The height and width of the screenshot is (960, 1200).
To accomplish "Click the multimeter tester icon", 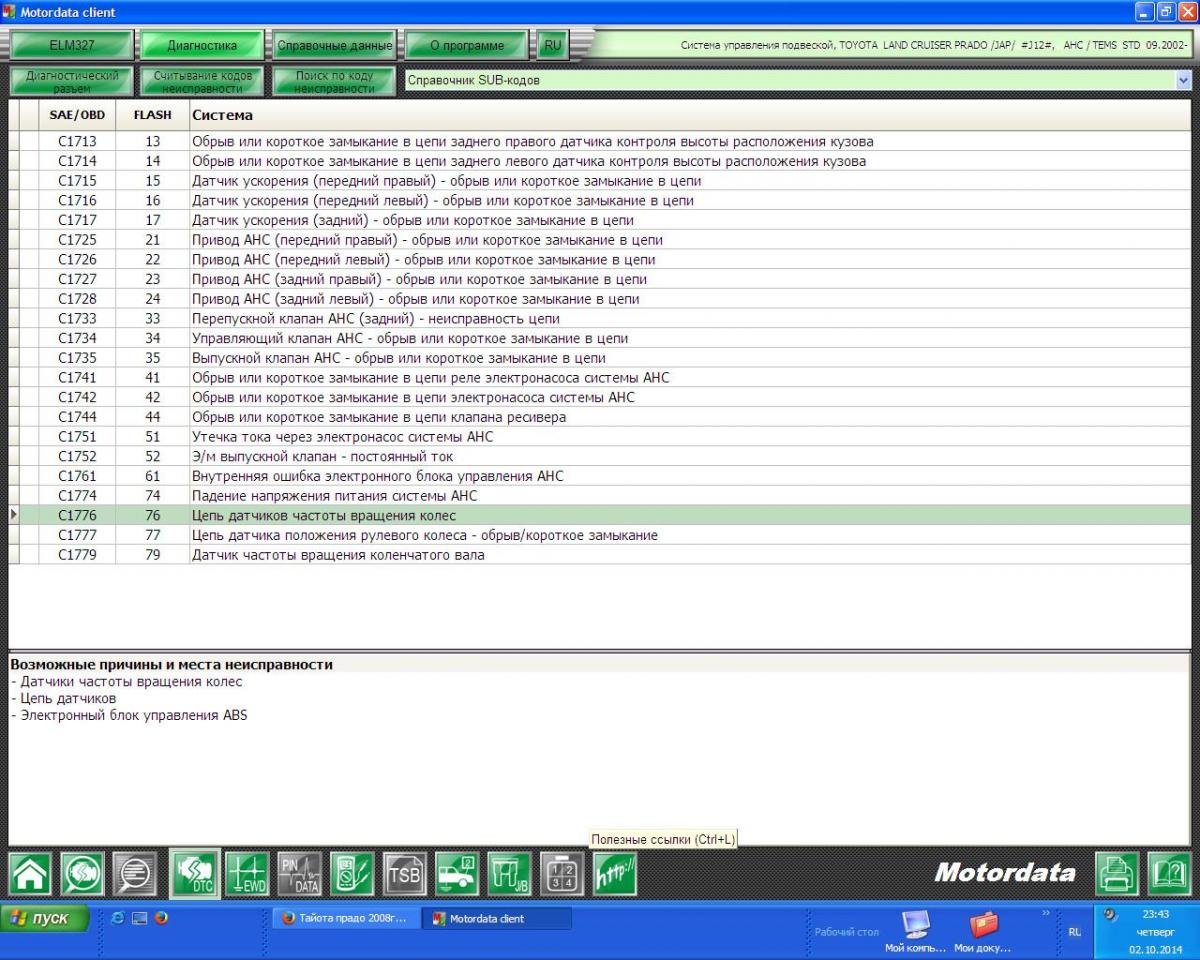I will [x=352, y=874].
